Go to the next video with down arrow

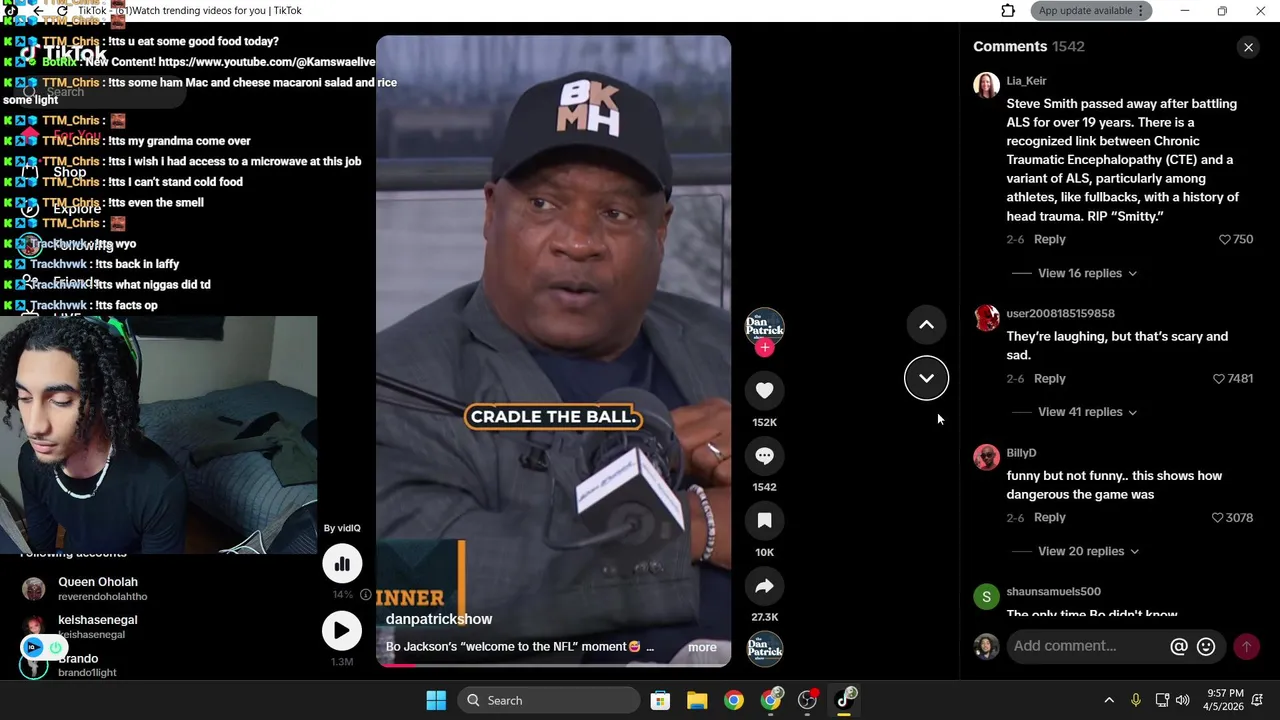coord(926,378)
